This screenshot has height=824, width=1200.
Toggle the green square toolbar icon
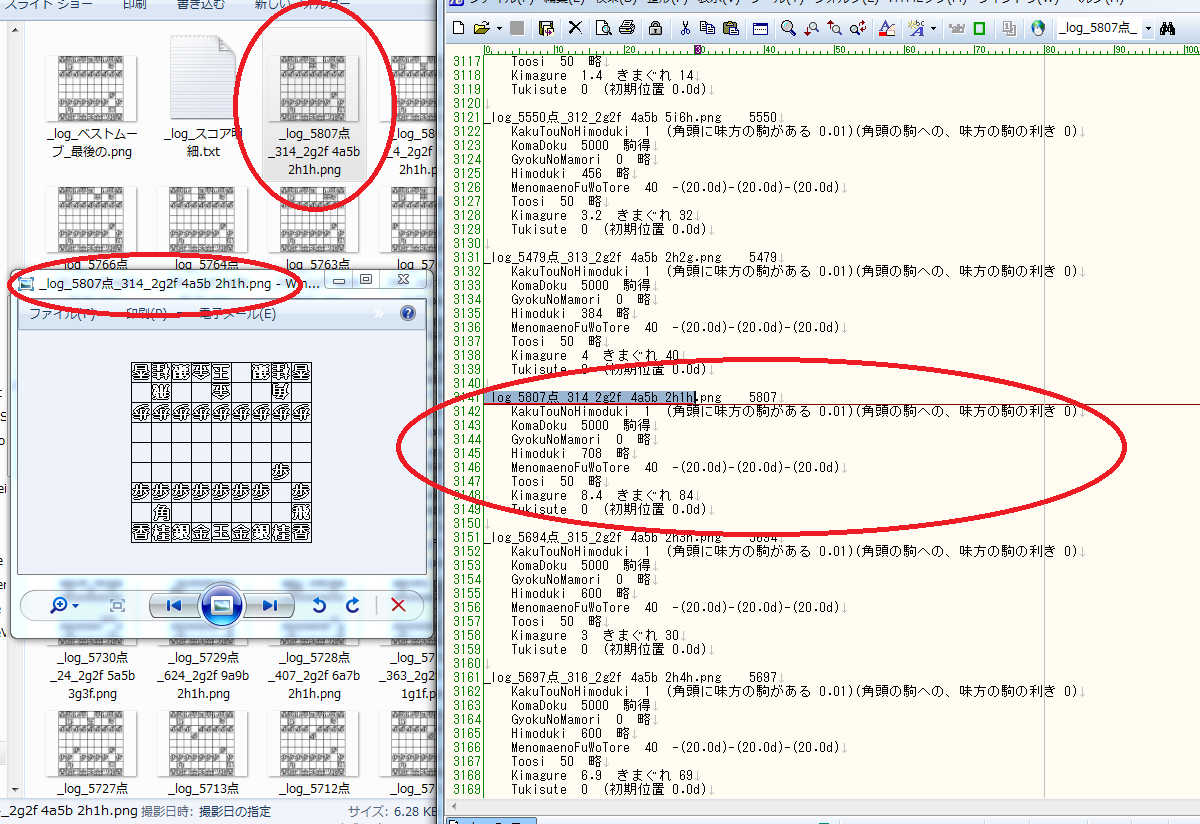tap(979, 28)
